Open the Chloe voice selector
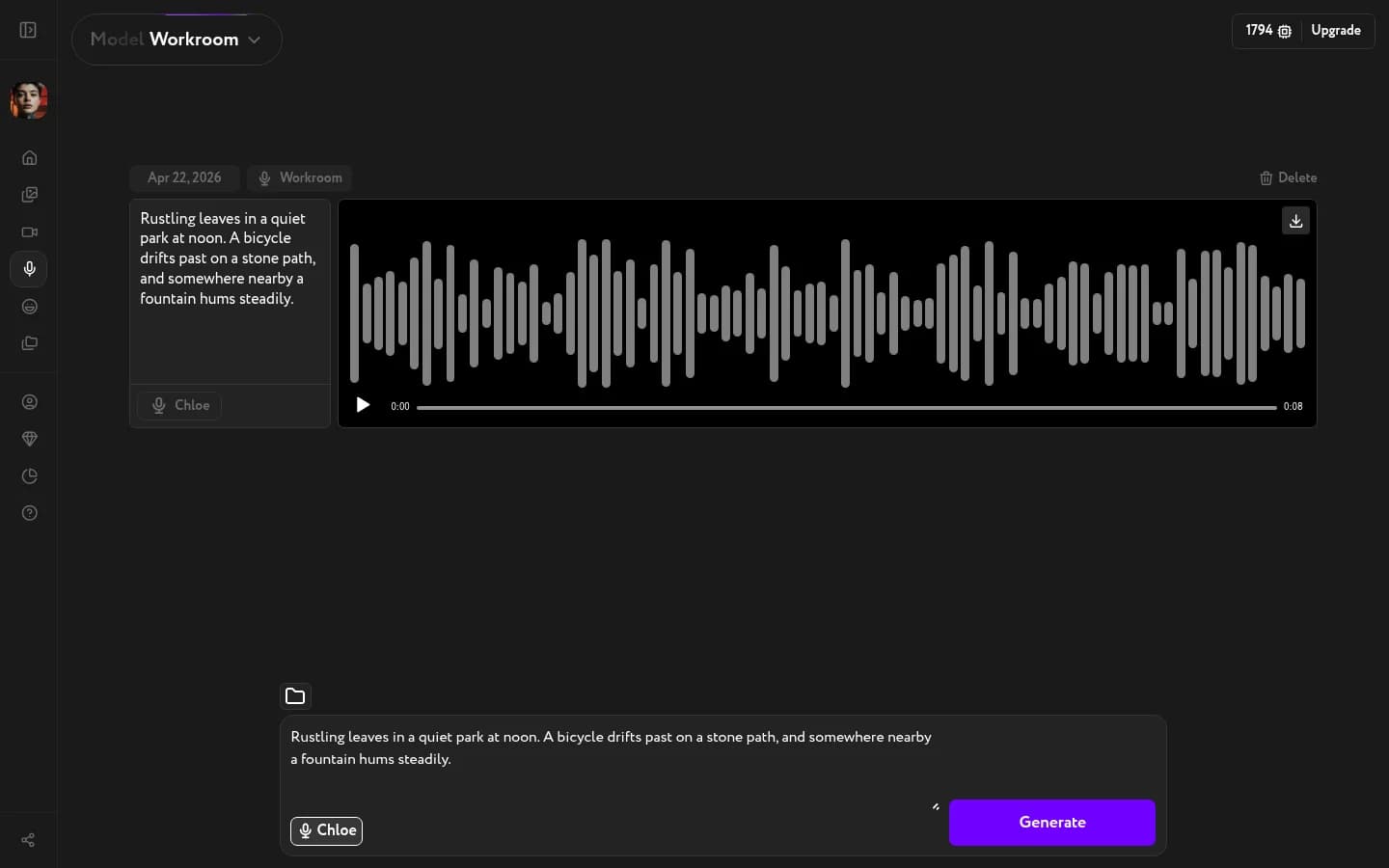This screenshot has height=868, width=1389. point(326,830)
